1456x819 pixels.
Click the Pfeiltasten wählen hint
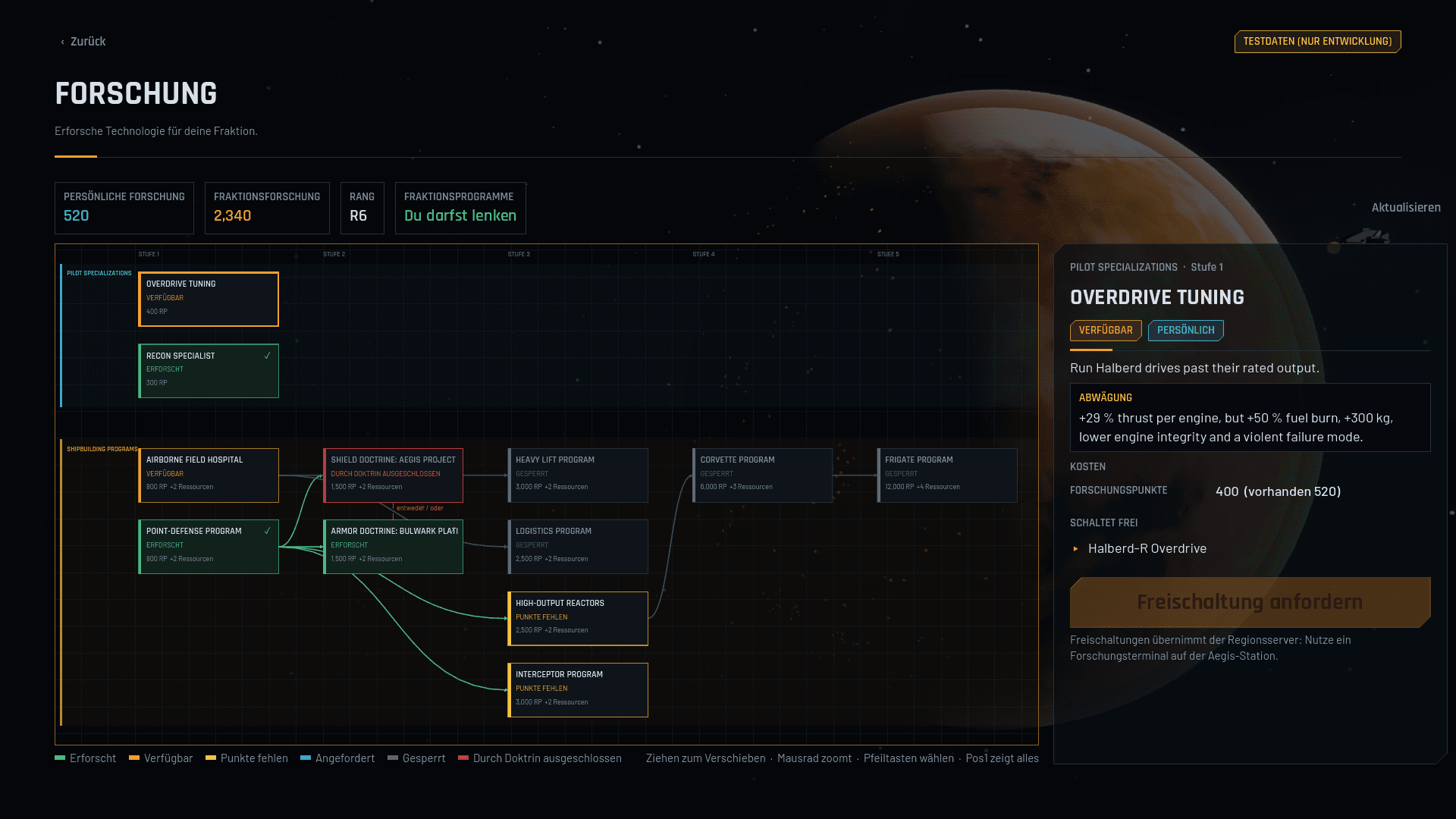point(908,758)
